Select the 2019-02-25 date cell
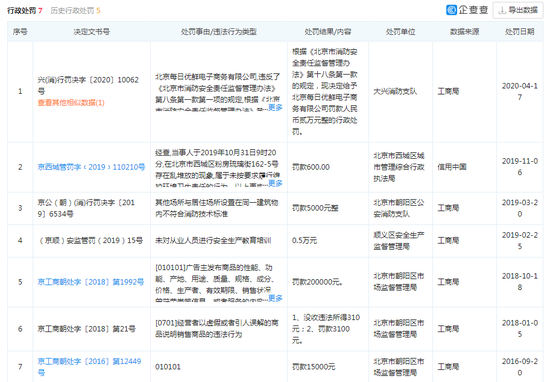Image resolution: width=550 pixels, height=382 pixels. (519, 241)
